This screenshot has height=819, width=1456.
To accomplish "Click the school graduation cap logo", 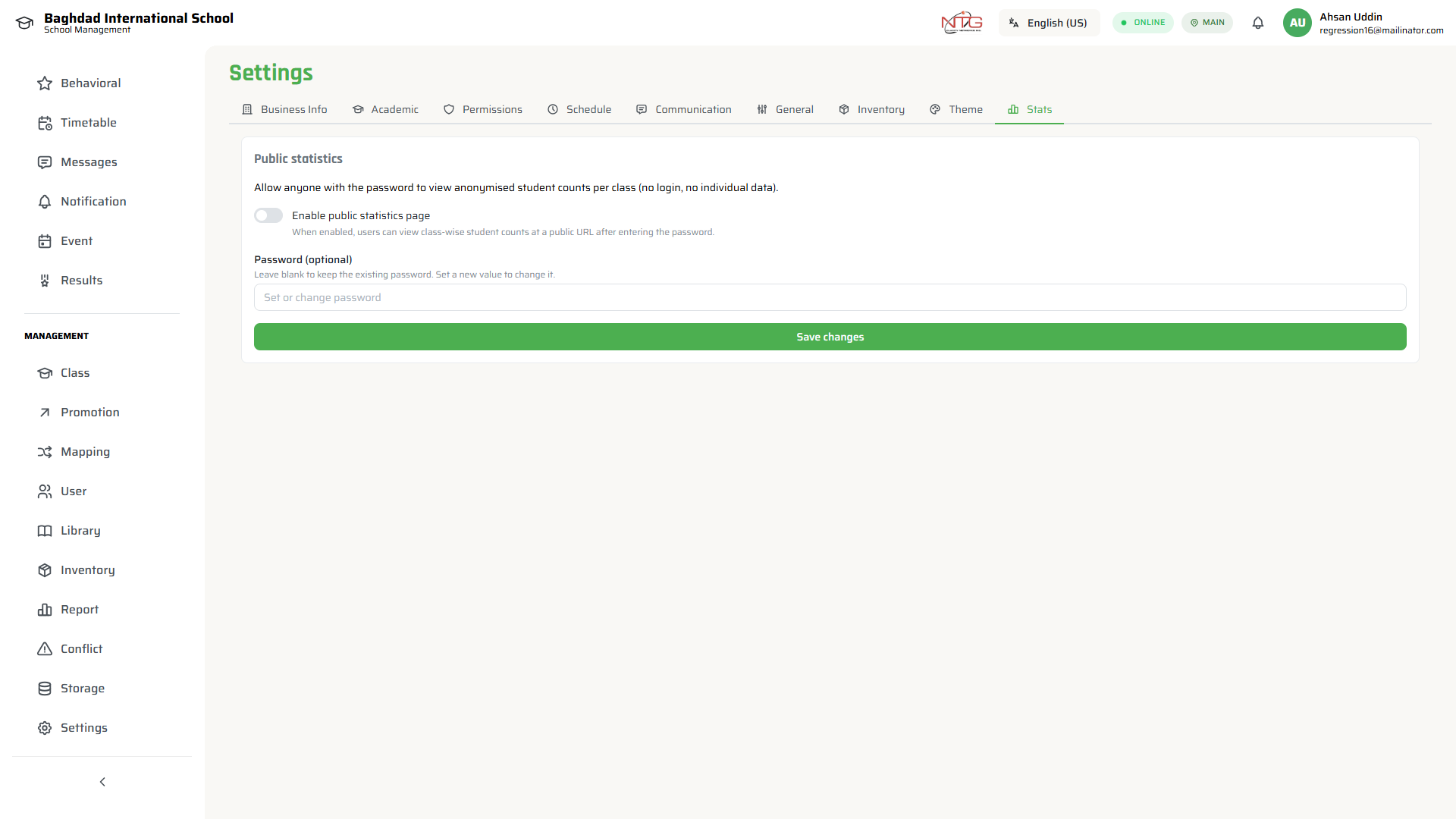I will coord(24,23).
